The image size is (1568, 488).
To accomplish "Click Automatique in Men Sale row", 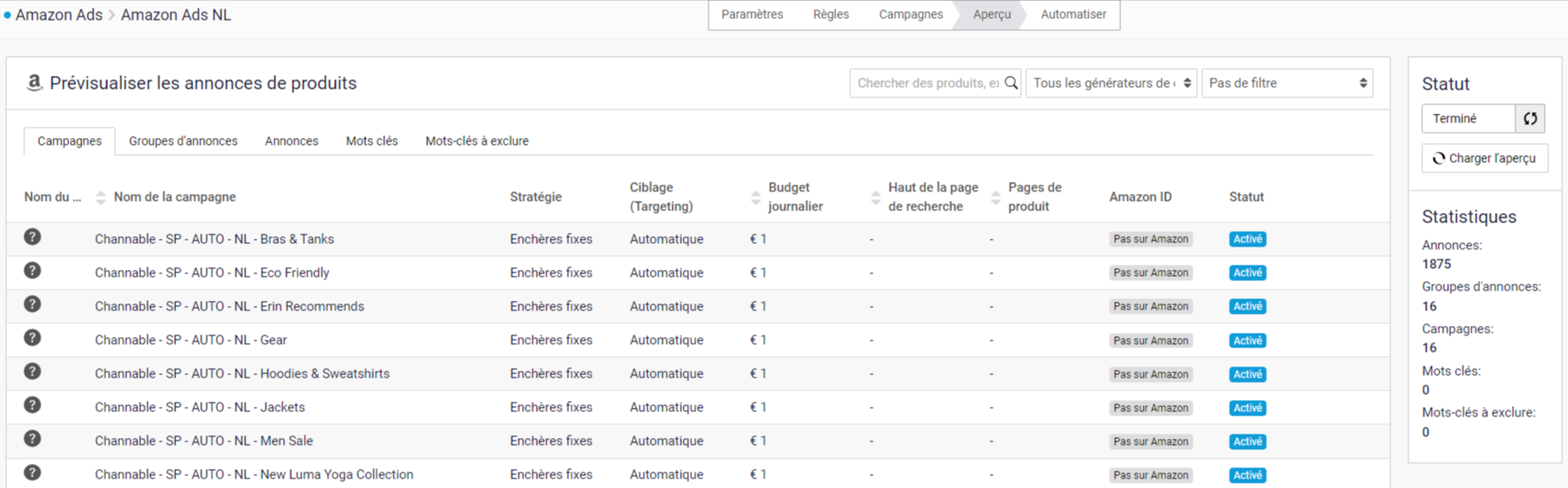I will click(666, 441).
